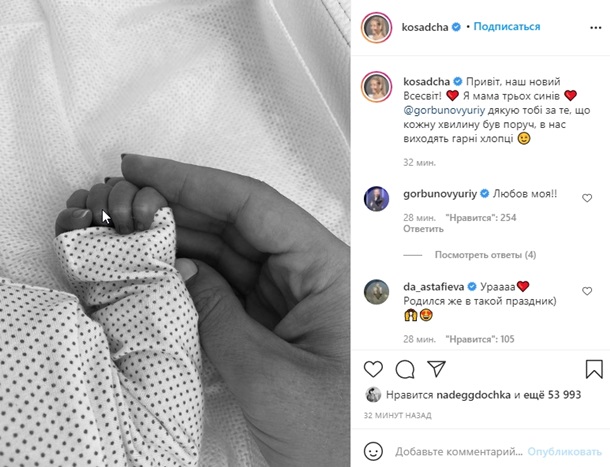The height and width of the screenshot is (467, 610).
Task: Open emoji picker smiley icon
Action: [x=373, y=451]
